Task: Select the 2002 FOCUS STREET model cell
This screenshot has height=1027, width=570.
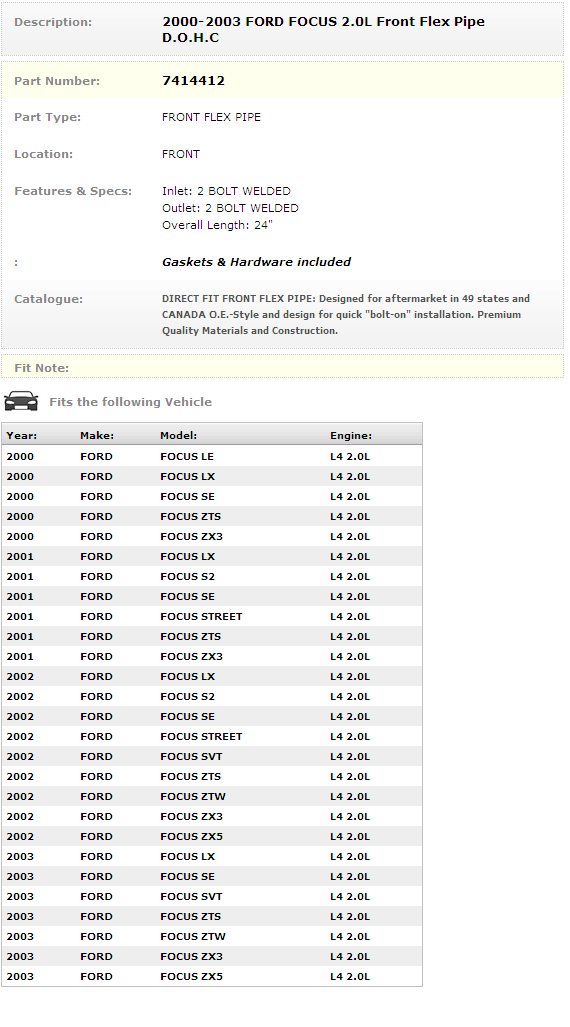Action: [x=201, y=736]
